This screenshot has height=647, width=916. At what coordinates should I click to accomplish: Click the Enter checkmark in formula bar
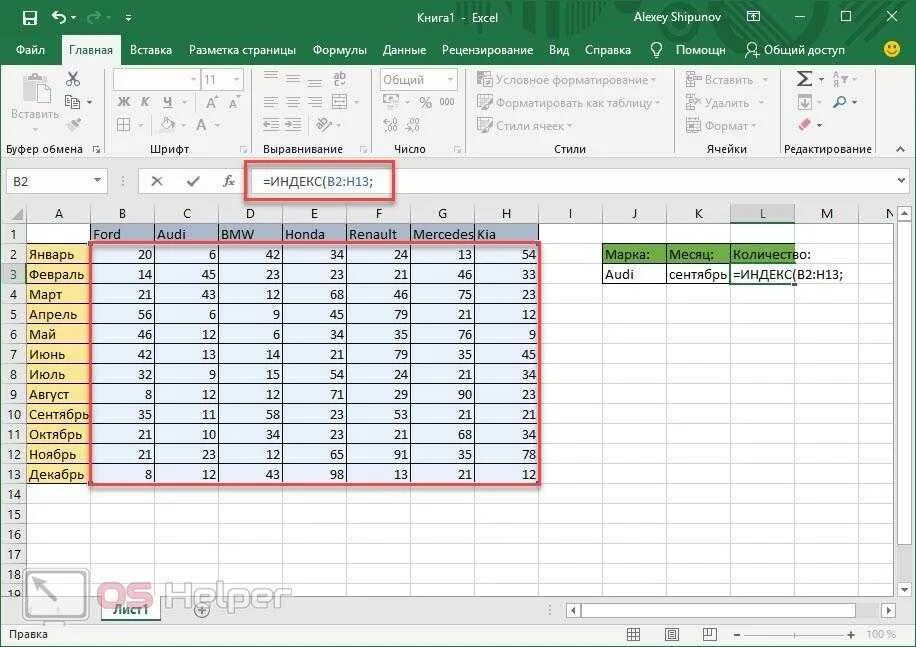coord(193,182)
